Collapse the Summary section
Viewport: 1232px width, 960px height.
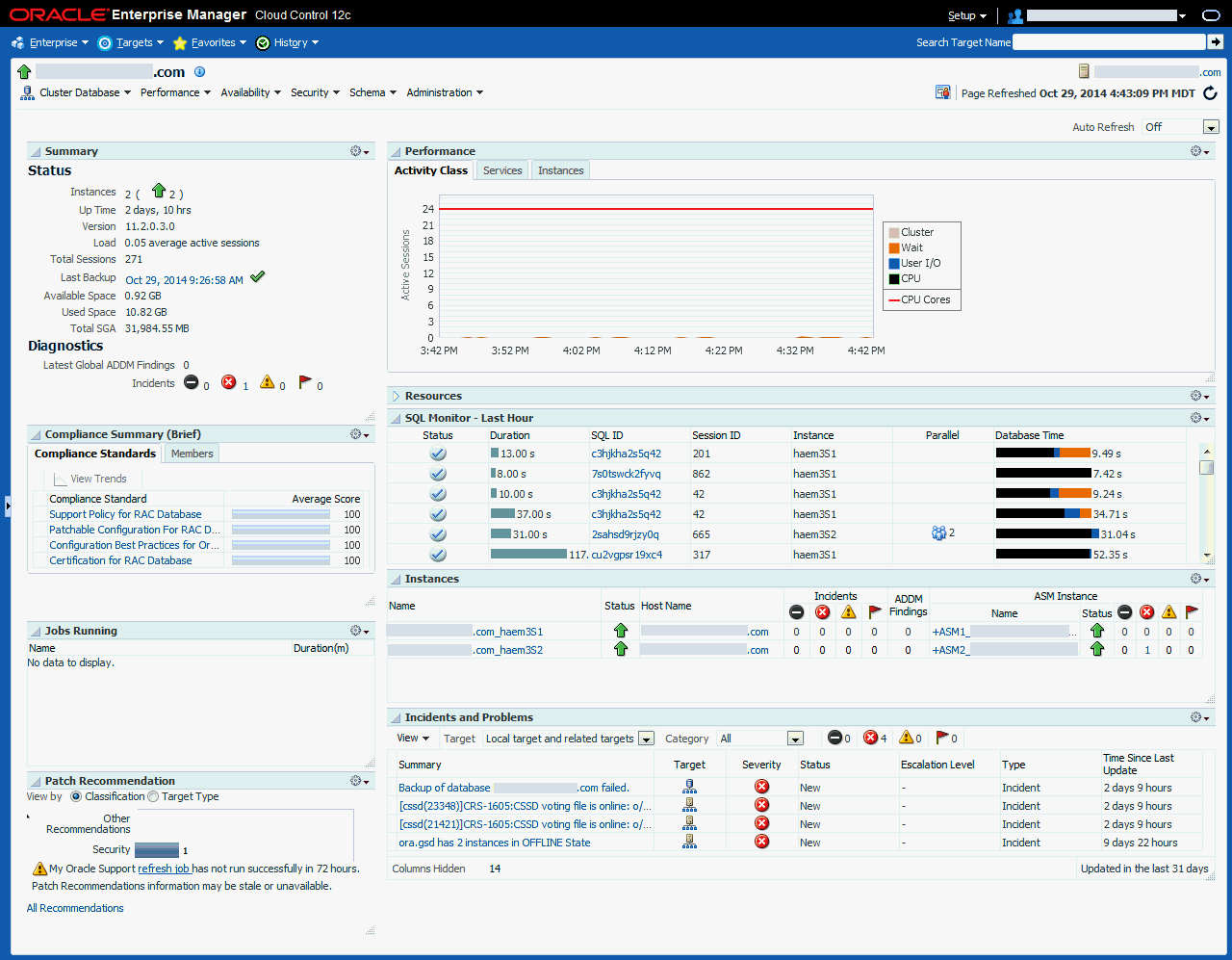(36, 151)
